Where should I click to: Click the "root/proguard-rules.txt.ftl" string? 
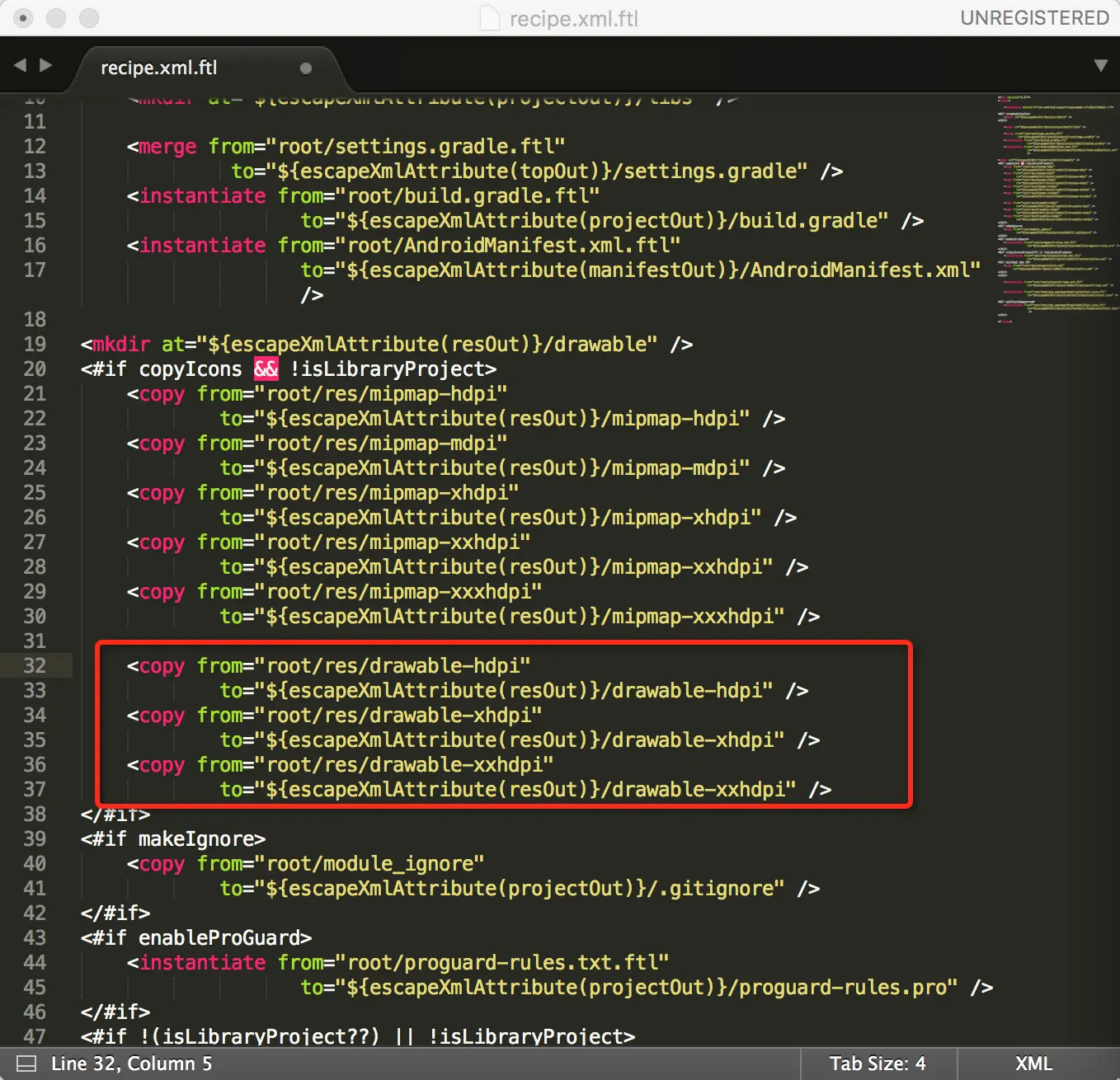(x=502, y=963)
